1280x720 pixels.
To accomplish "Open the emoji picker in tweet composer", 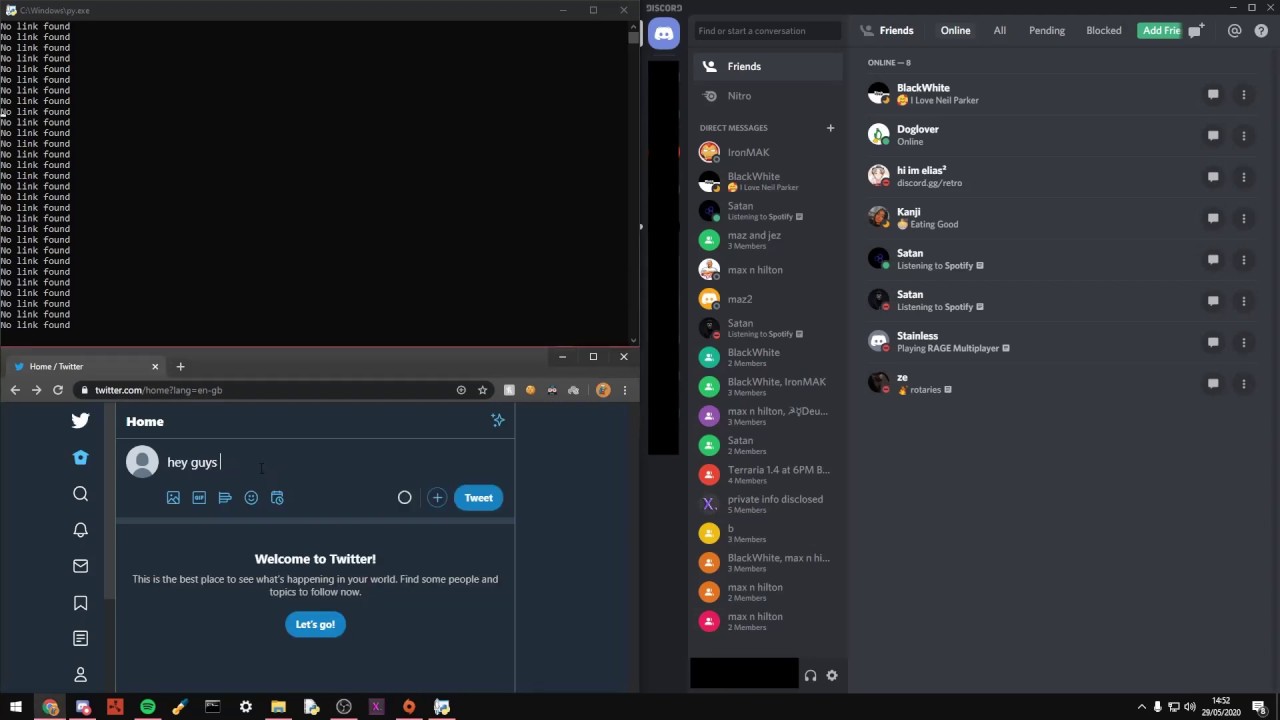I will coord(251,498).
